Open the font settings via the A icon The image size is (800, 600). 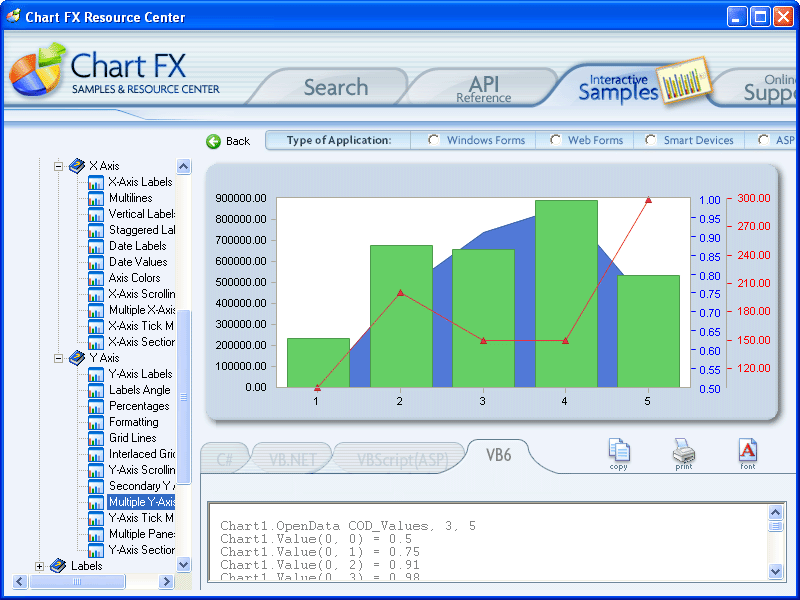tap(749, 450)
